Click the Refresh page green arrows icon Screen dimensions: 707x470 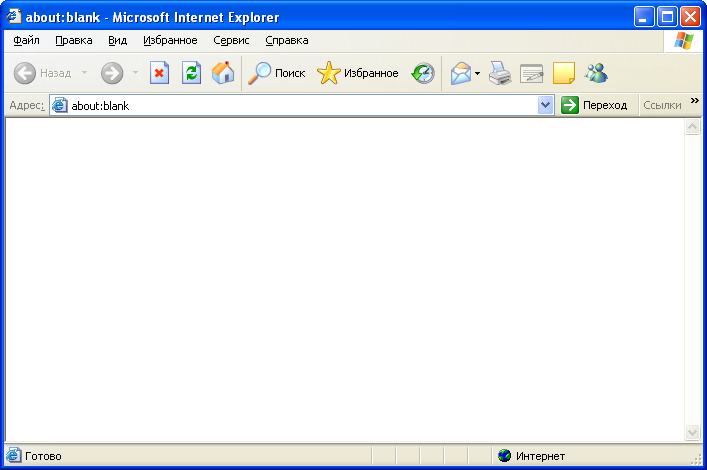click(191, 73)
